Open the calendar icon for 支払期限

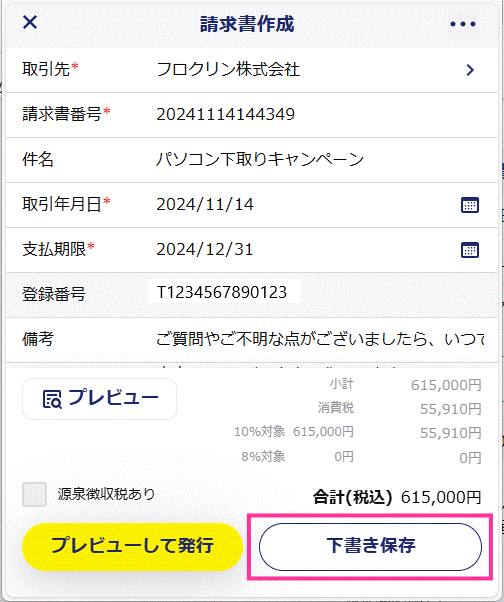[x=469, y=250]
